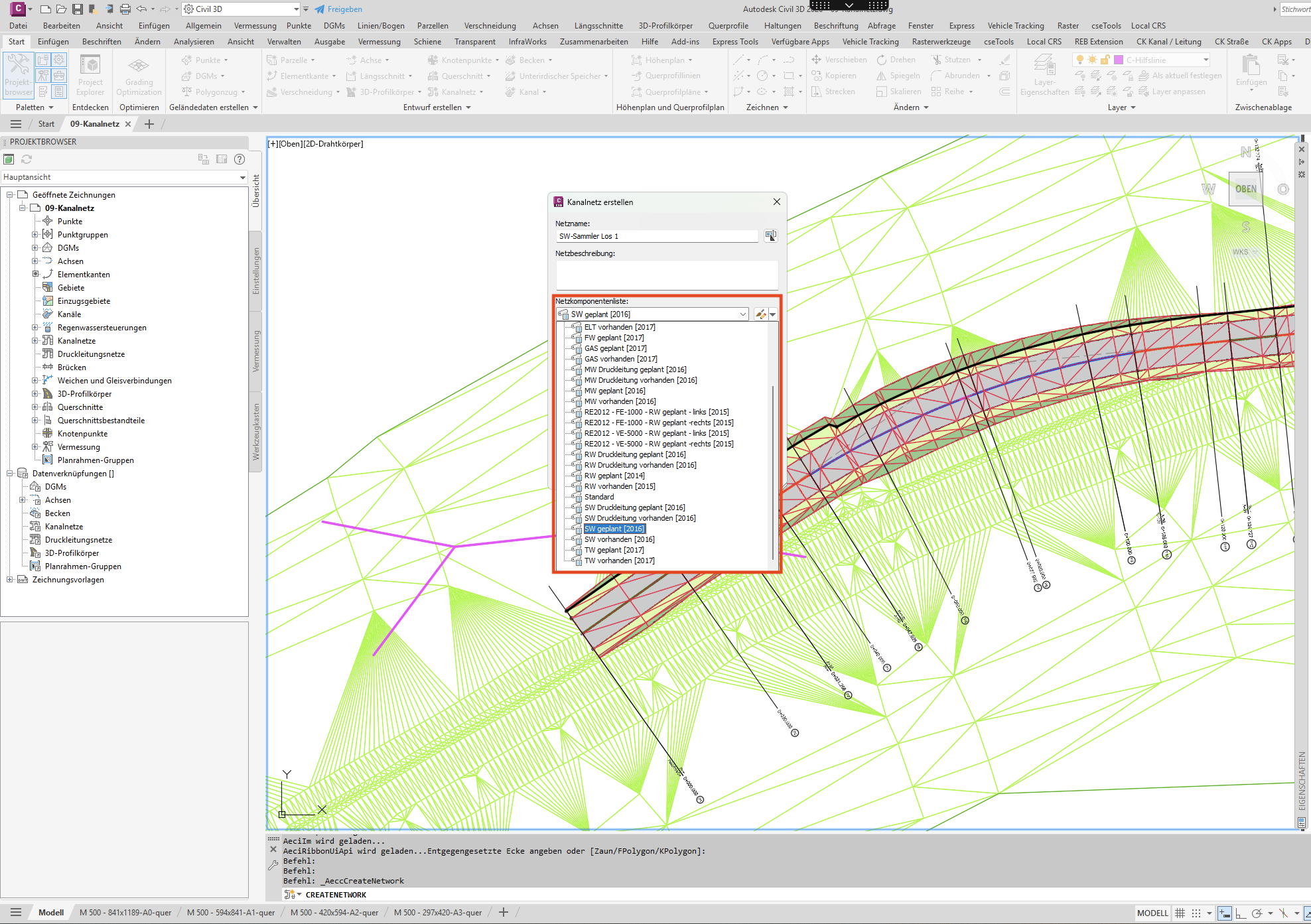1311x924 pixels.
Task: Open the Vermessung menu in the menu bar
Action: click(x=255, y=26)
